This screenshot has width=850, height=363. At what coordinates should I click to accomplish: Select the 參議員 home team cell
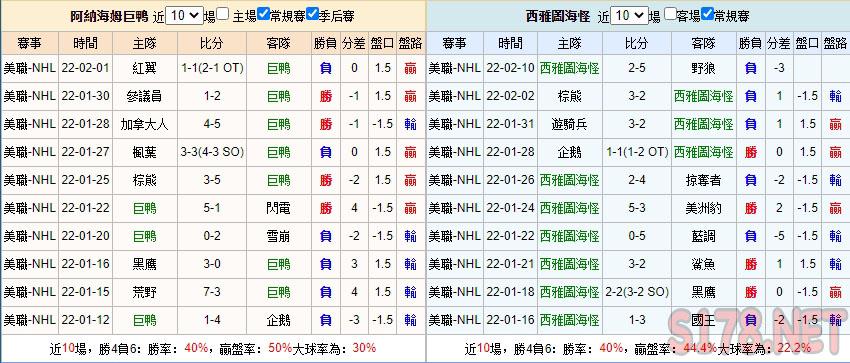pyautogui.click(x=144, y=96)
